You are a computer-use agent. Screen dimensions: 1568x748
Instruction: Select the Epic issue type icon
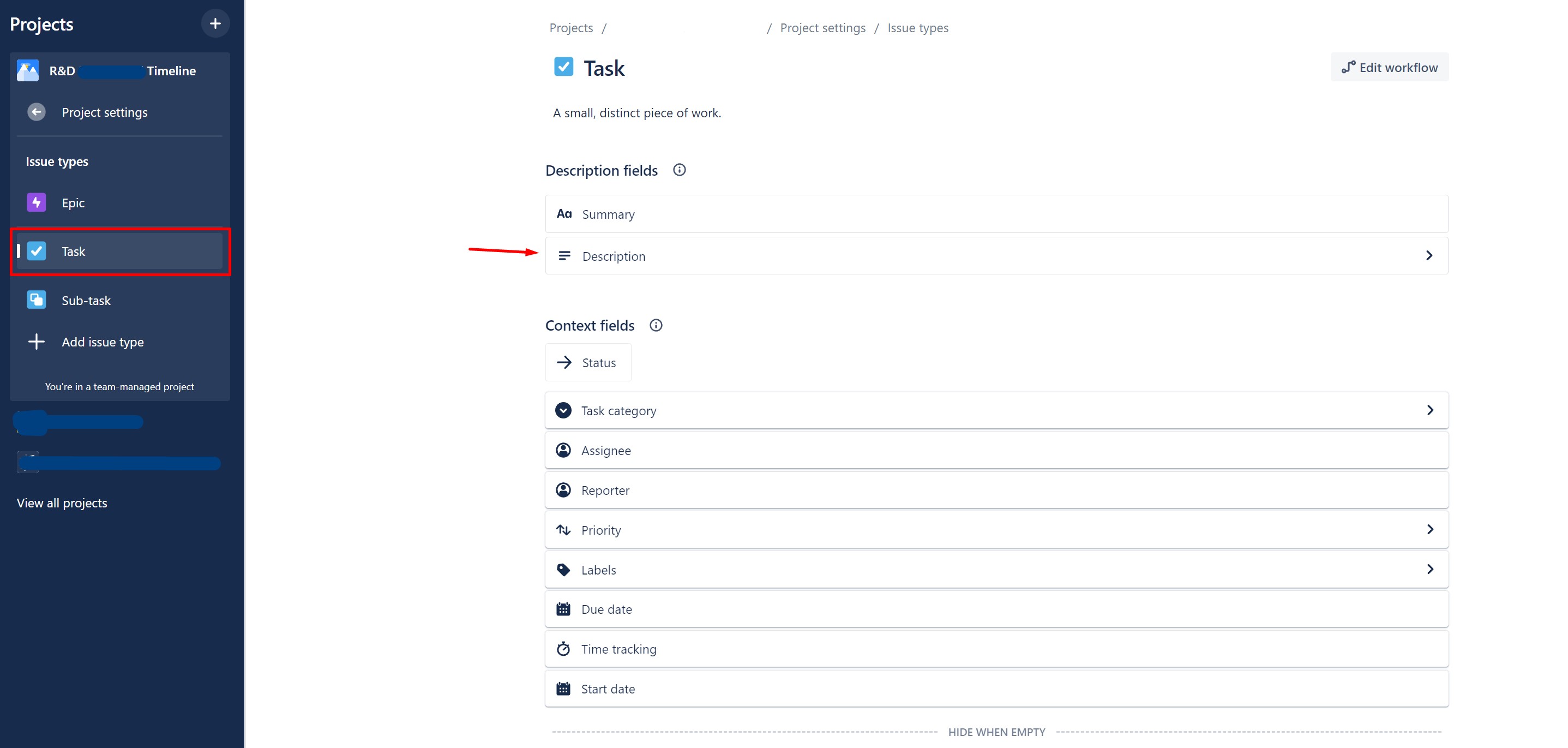coord(37,202)
